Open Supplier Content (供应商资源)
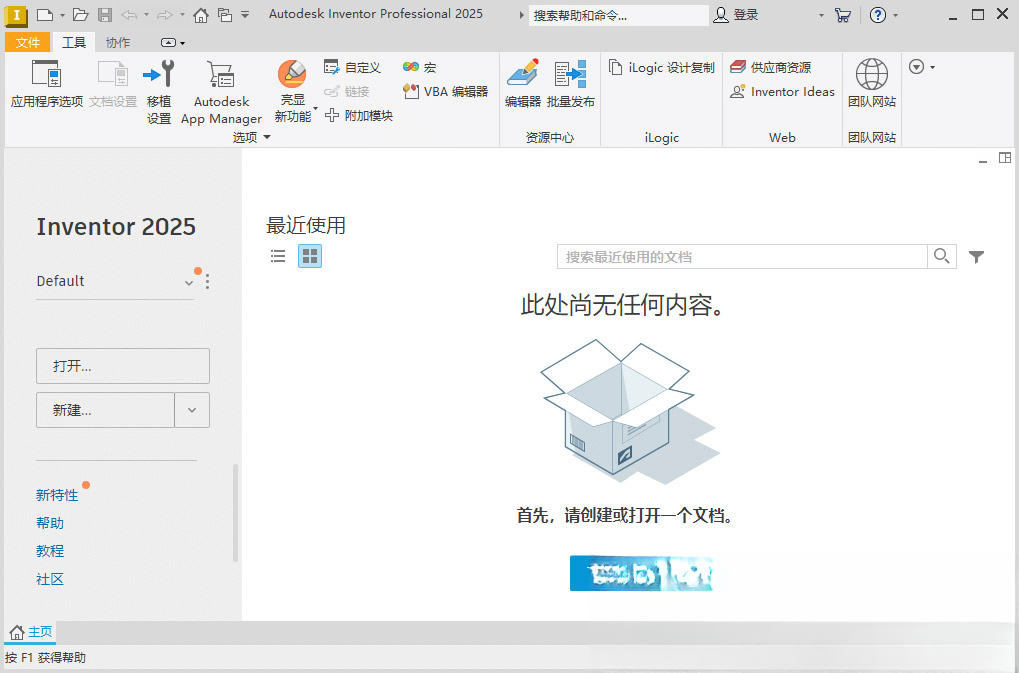Image resolution: width=1019 pixels, height=673 pixels. point(771,68)
